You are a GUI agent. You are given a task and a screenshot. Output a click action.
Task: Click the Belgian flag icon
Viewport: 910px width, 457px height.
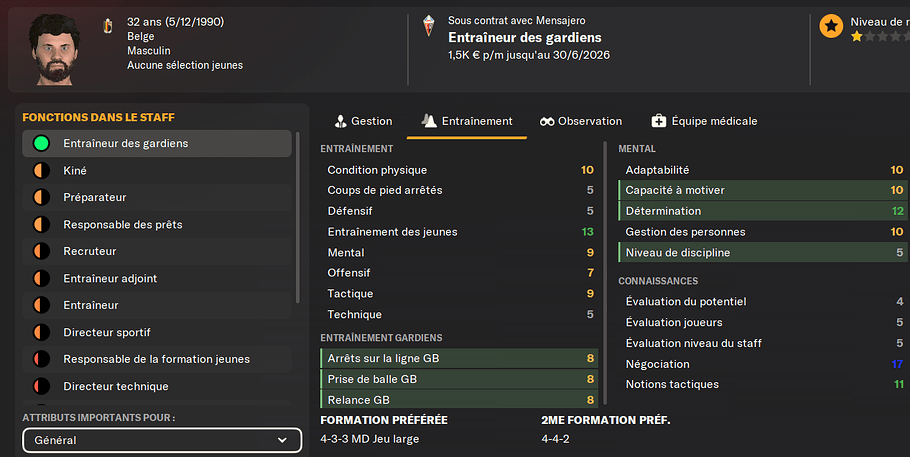107,26
